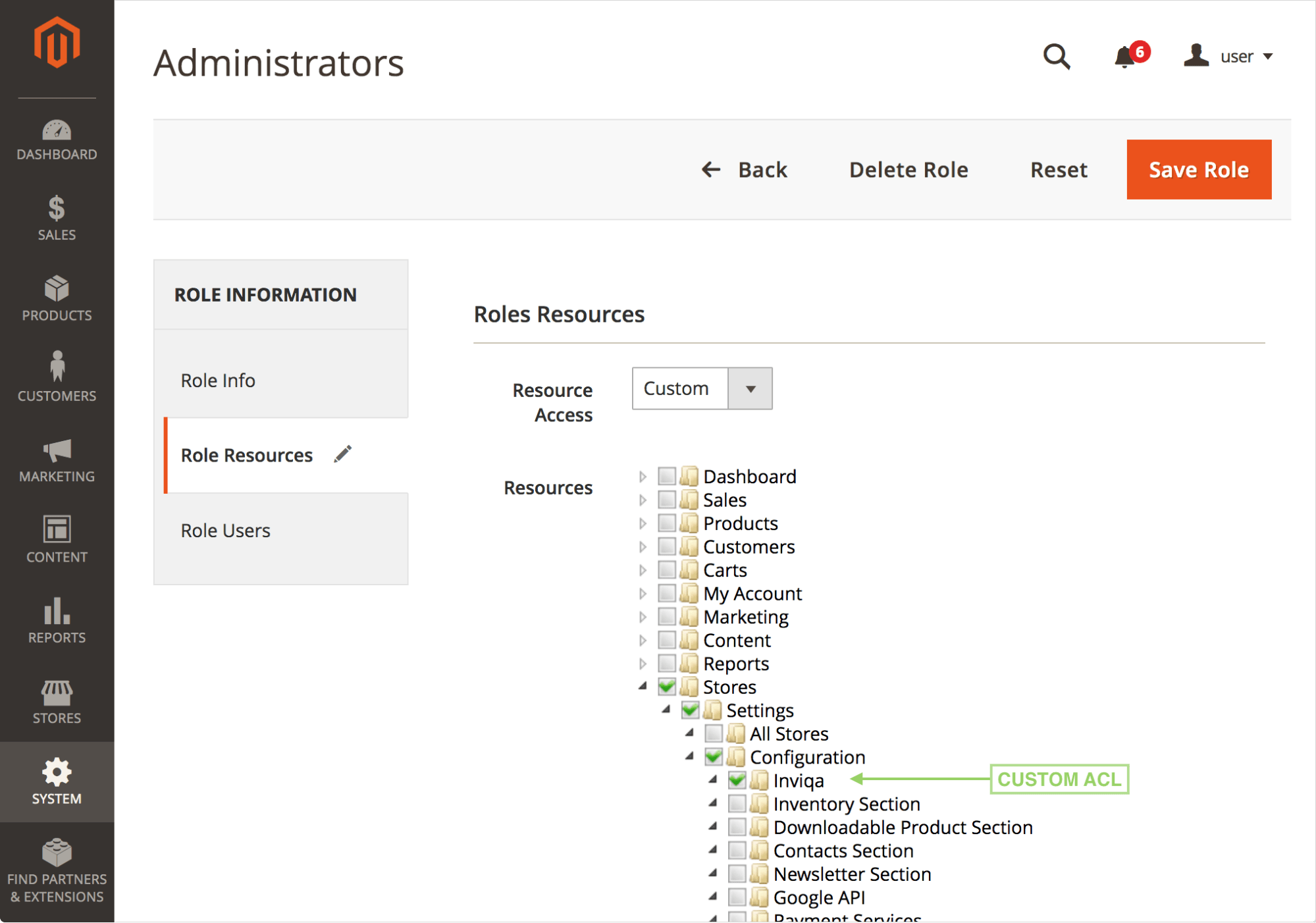Screen dimensions: 1316x923
Task: Open the user account menu
Action: 1228,57
